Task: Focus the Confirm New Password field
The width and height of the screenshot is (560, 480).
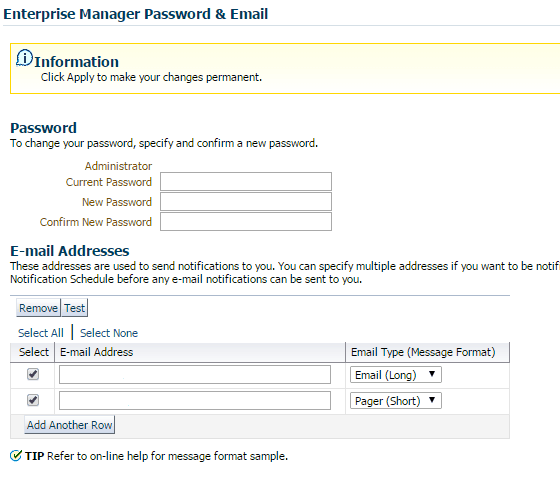Action: (246, 221)
